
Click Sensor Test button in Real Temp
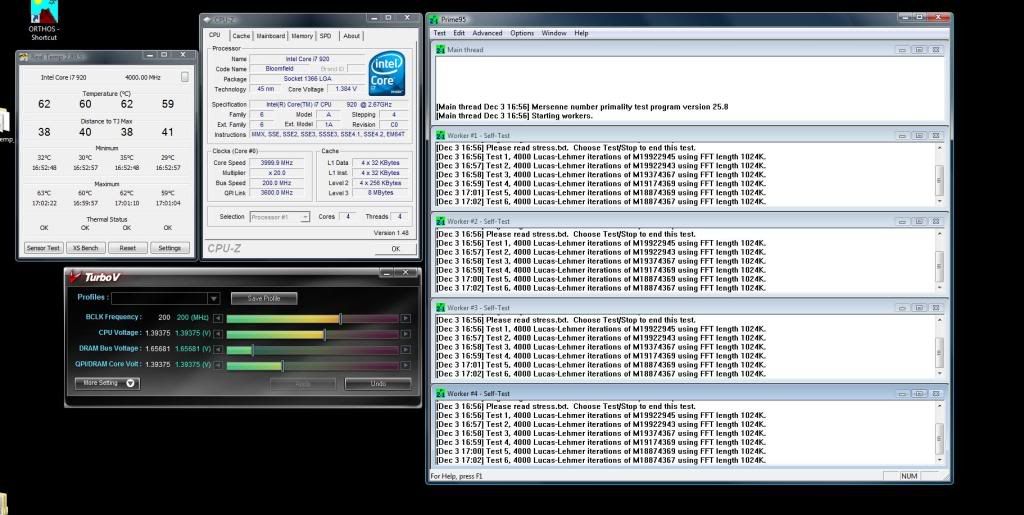point(44,248)
